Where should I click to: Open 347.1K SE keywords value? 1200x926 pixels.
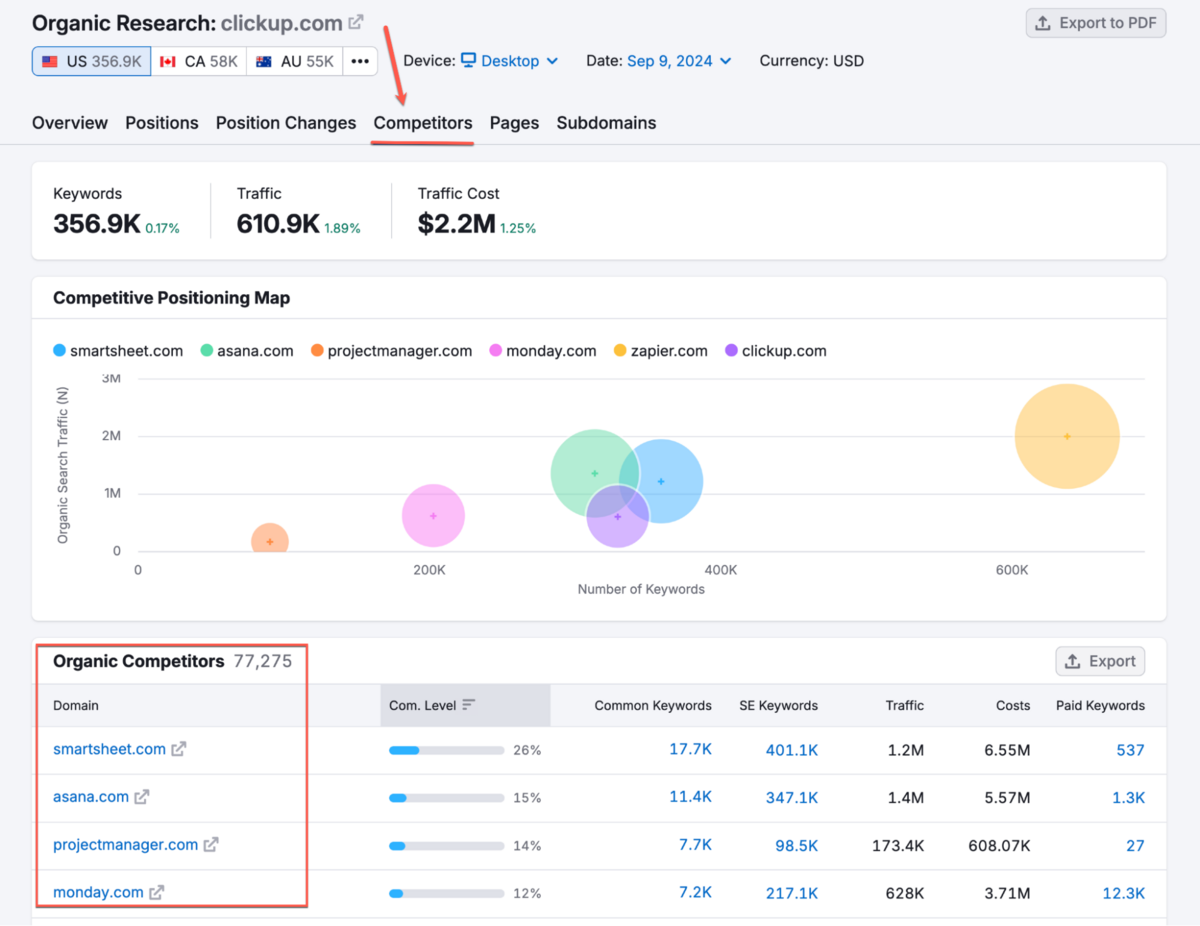click(792, 797)
